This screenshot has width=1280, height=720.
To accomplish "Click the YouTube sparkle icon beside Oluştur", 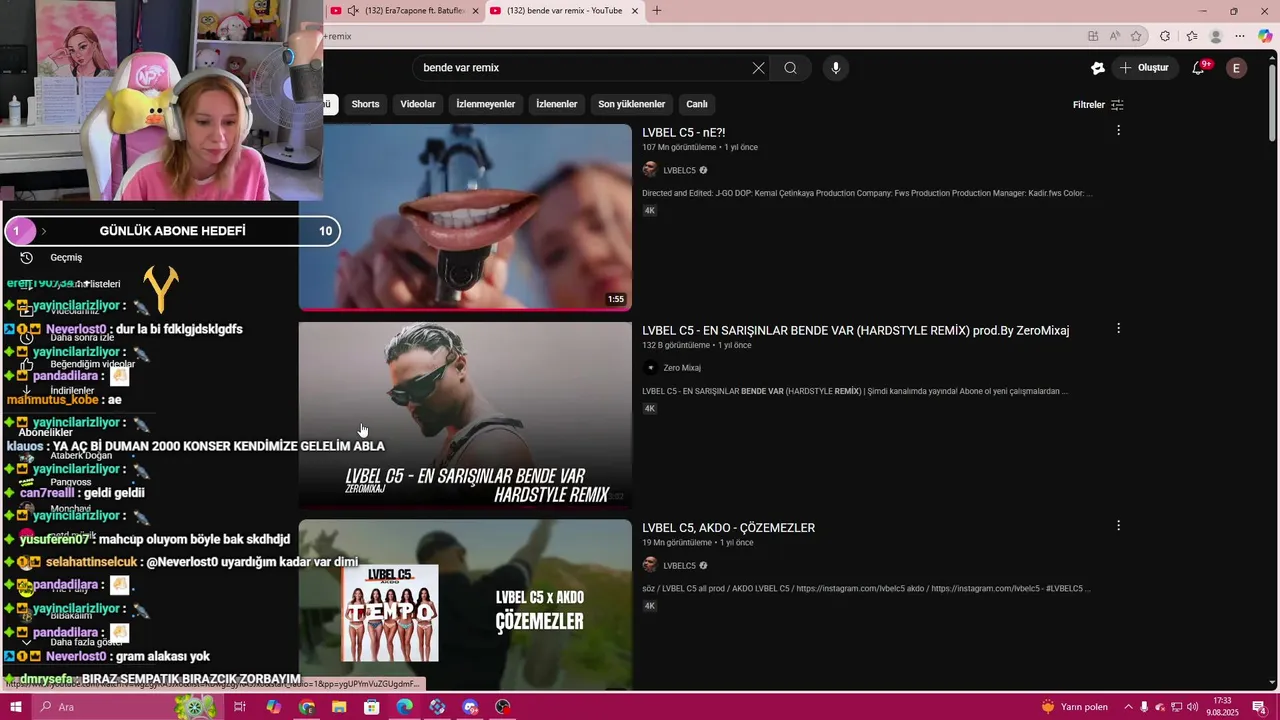I will [1098, 68].
